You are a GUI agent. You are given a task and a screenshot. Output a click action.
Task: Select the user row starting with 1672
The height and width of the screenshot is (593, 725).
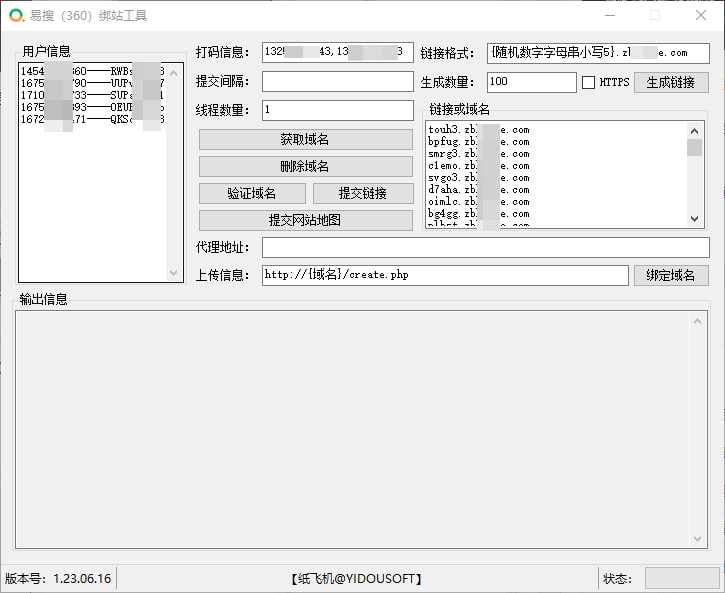click(x=92, y=119)
